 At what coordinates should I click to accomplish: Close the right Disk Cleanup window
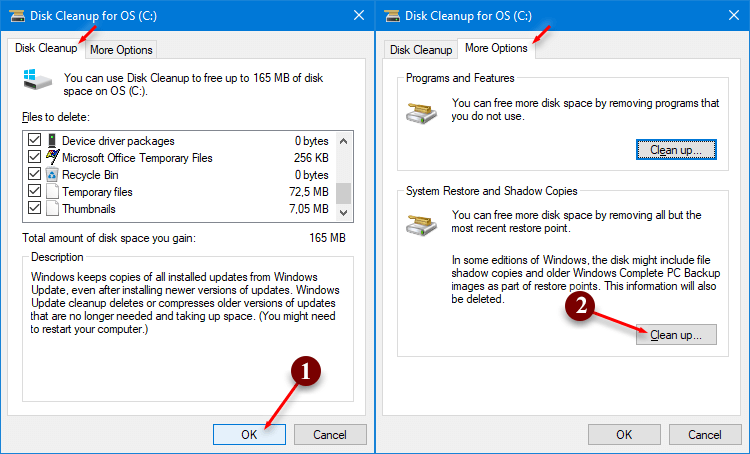tap(734, 15)
